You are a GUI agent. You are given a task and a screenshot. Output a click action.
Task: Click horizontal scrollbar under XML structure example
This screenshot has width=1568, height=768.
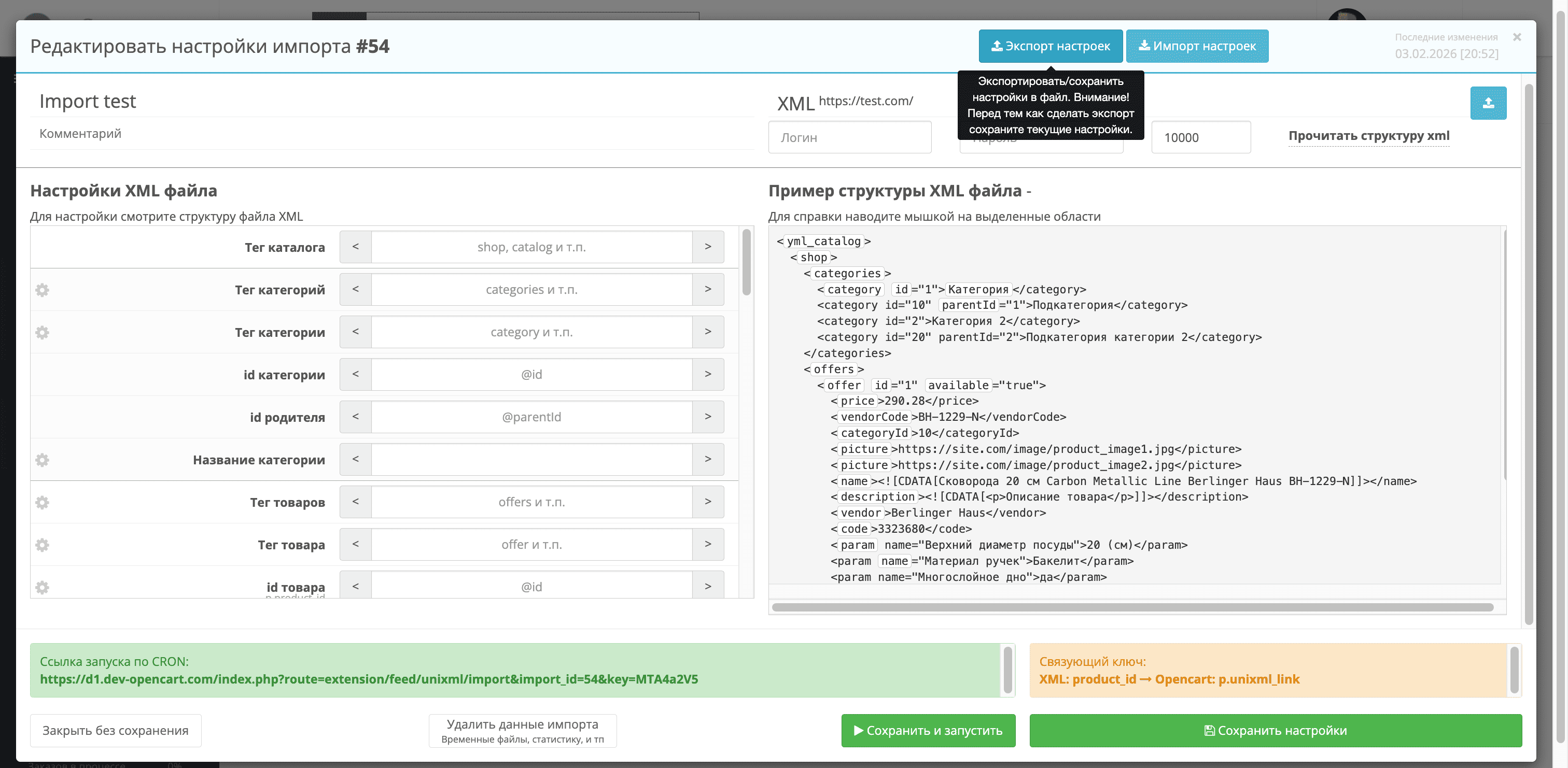pos(1132,607)
